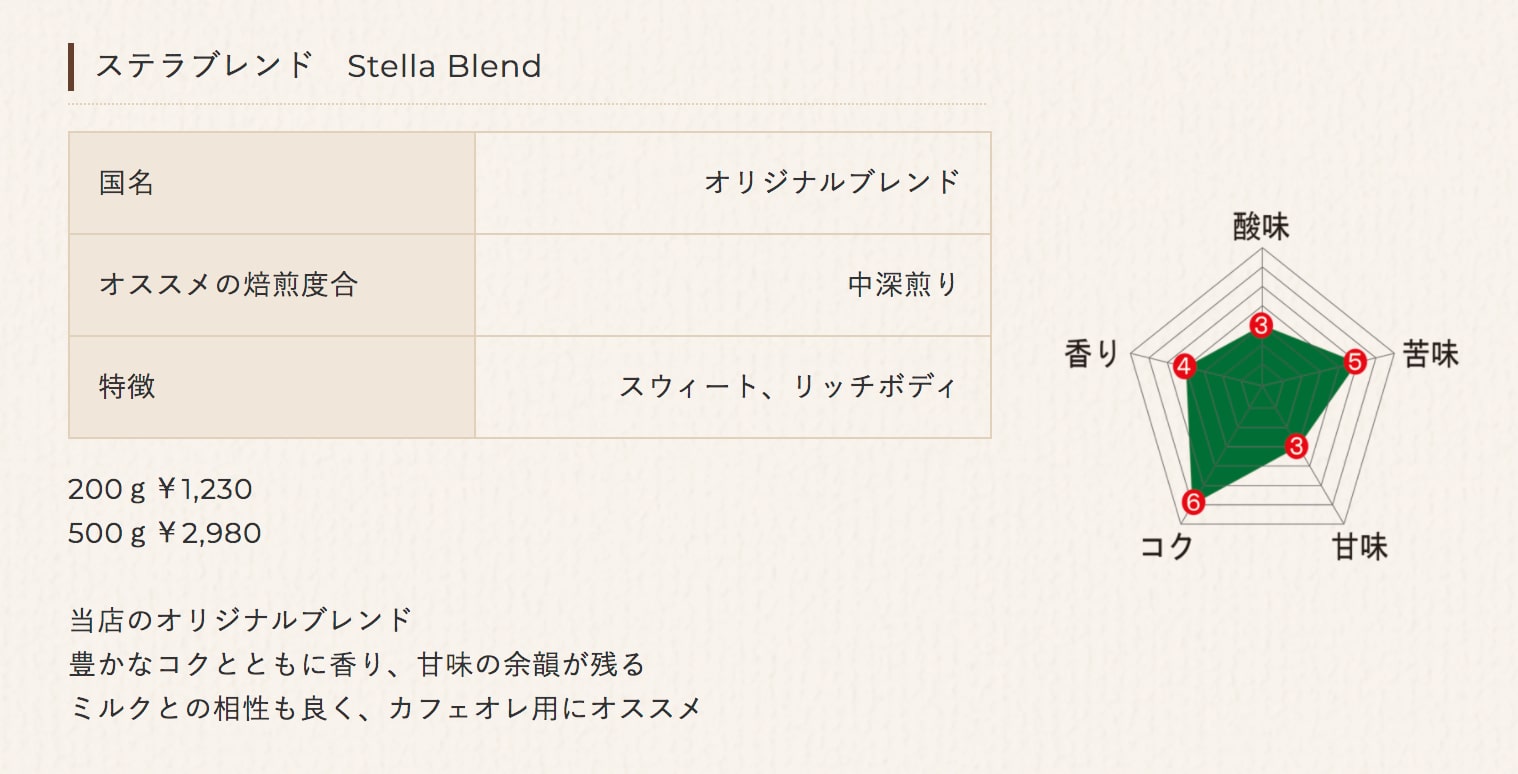
Task: Click the red 4 marker for 香り
Action: click(x=1184, y=367)
